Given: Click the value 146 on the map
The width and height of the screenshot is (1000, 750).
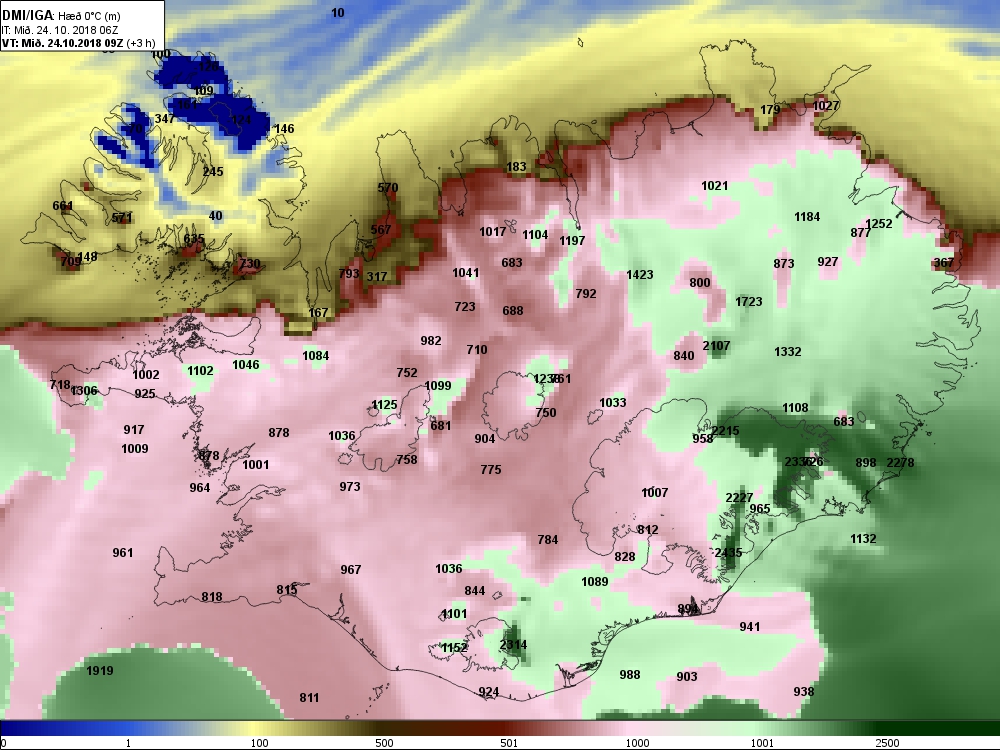Looking at the screenshot, I should click(x=284, y=128).
